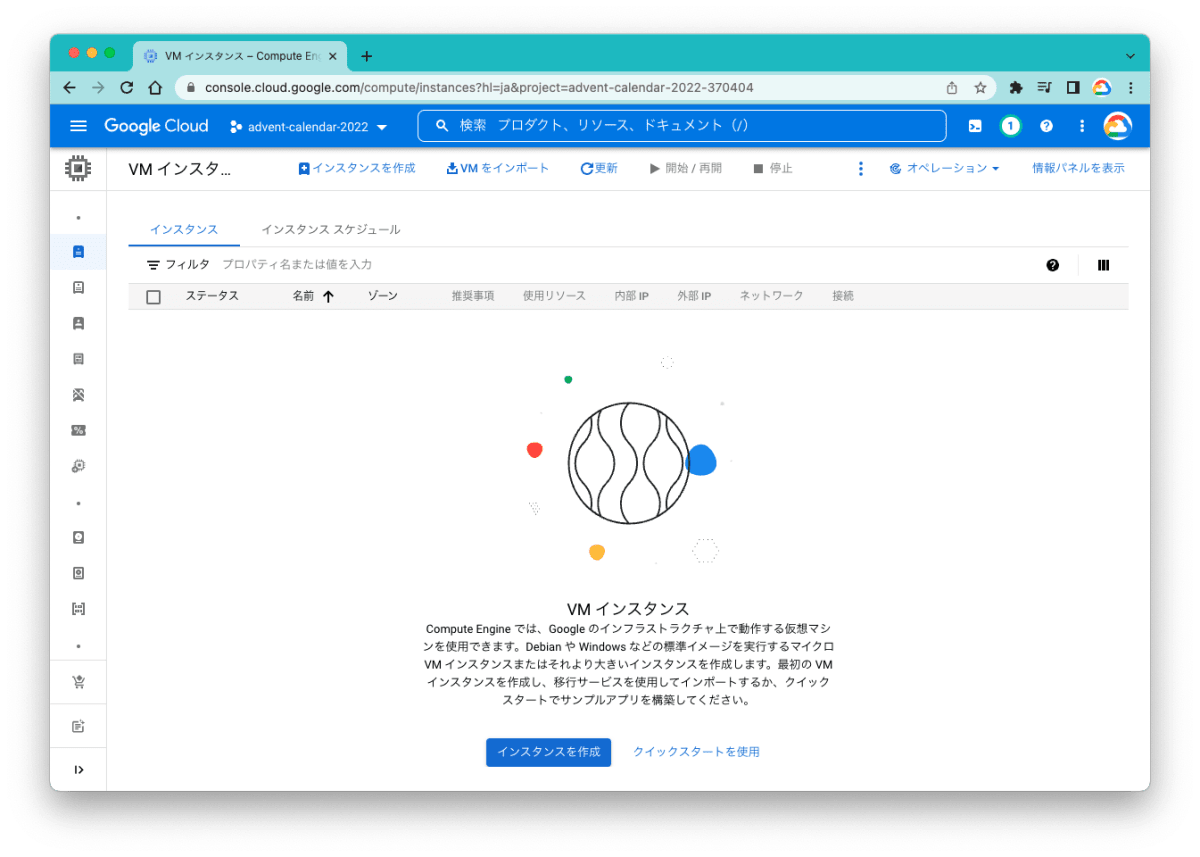This screenshot has height=857, width=1200.
Task: Open a new Chrome tab
Action: click(x=366, y=56)
